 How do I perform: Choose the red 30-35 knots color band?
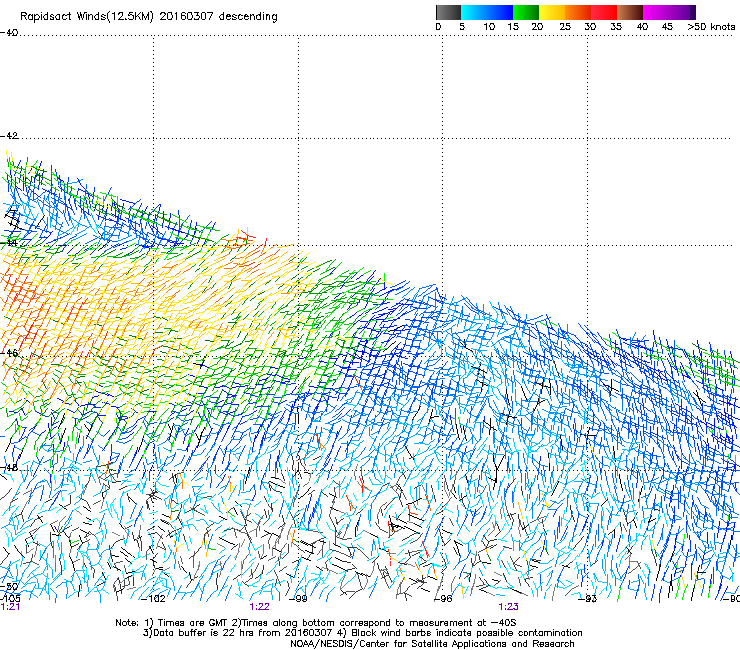[x=604, y=12]
